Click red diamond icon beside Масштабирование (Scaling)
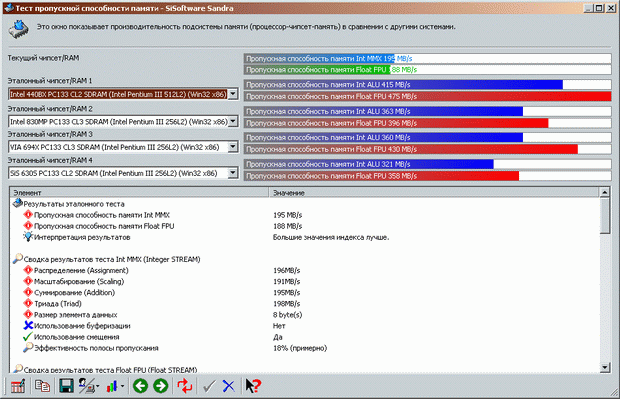Viewport: 620px width, 399px height. tap(28, 281)
